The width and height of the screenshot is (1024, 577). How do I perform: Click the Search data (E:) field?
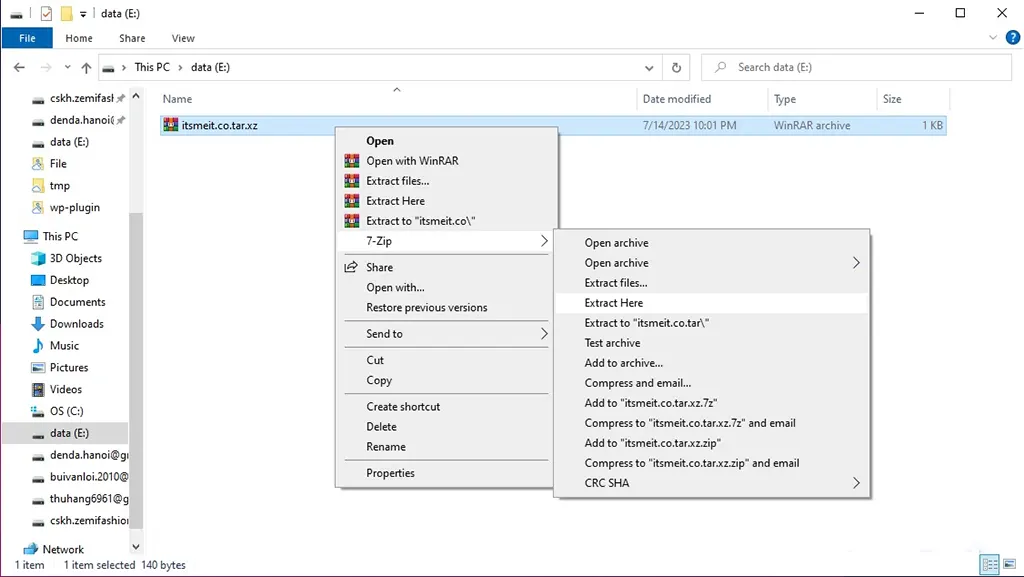860,68
